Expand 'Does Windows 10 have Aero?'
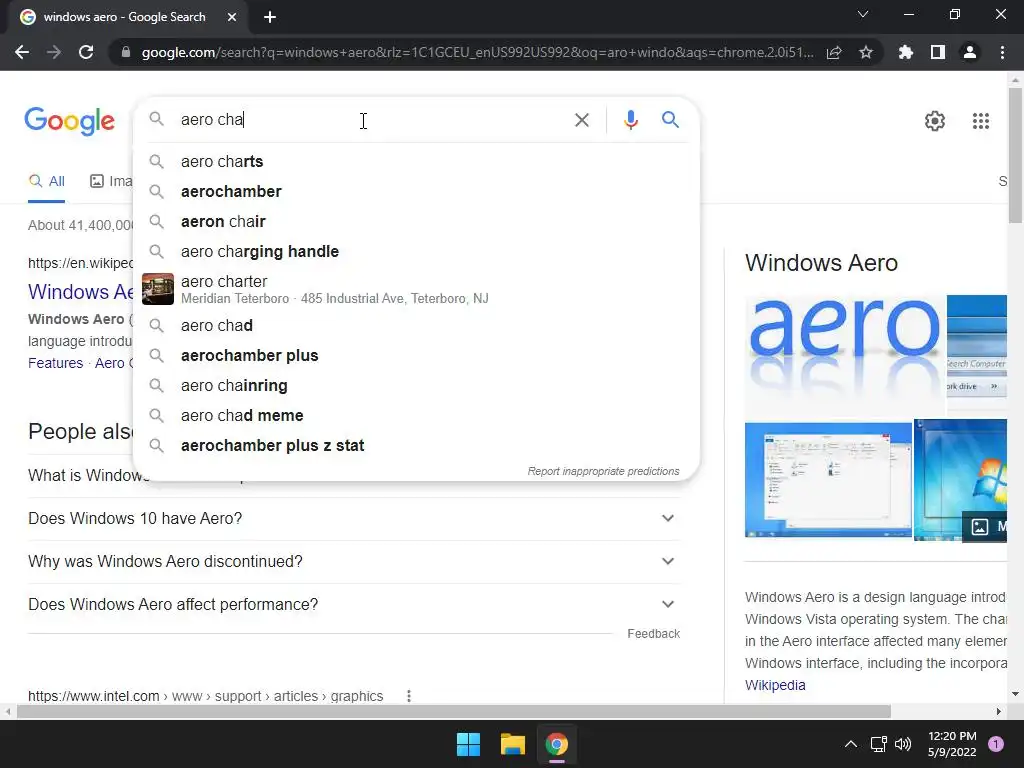Viewport: 1024px width, 768px height. (353, 519)
